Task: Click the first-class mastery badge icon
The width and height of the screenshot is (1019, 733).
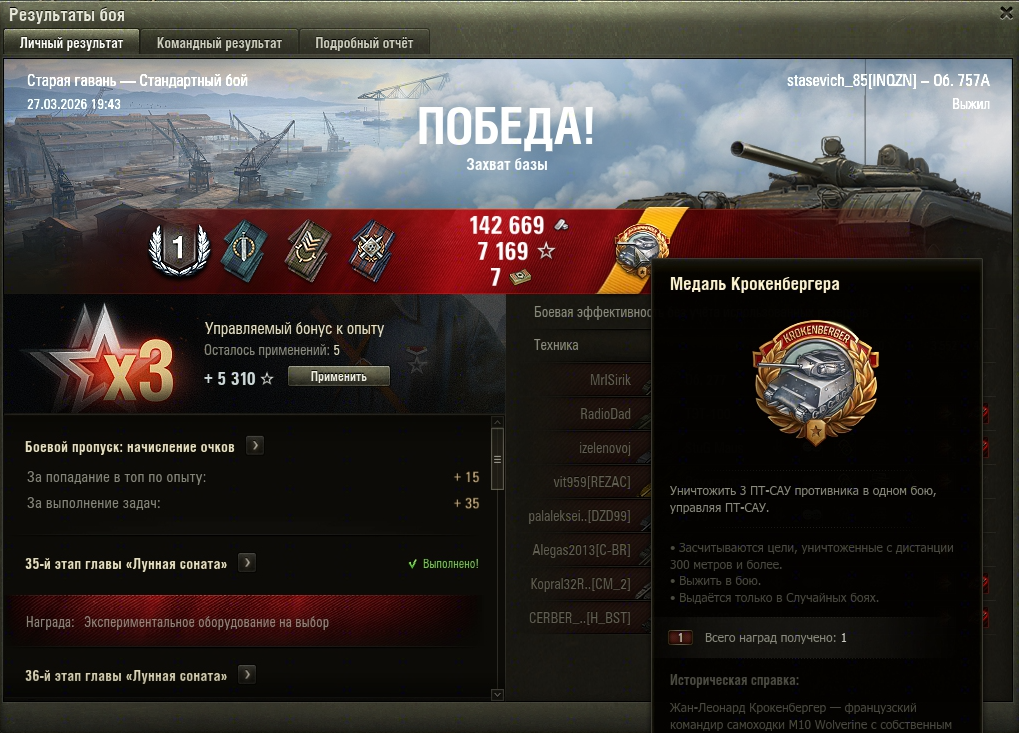Action: (x=179, y=250)
